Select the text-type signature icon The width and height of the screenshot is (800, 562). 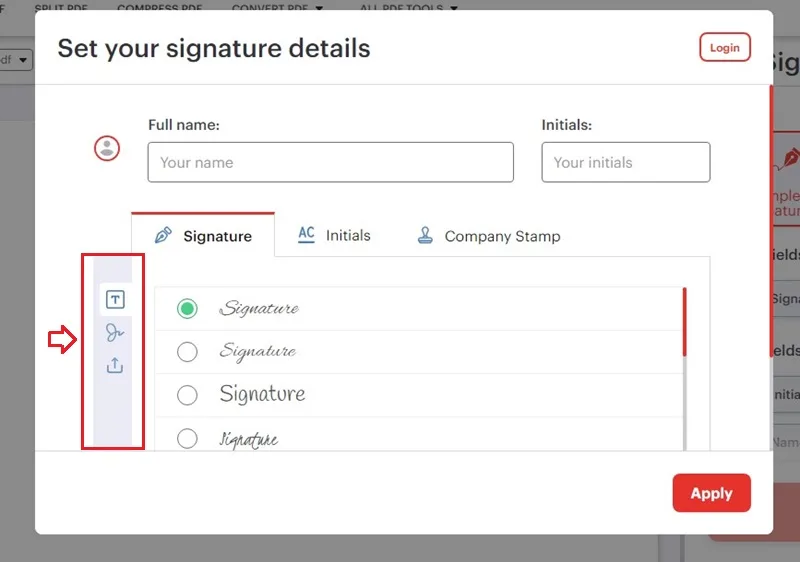point(115,299)
